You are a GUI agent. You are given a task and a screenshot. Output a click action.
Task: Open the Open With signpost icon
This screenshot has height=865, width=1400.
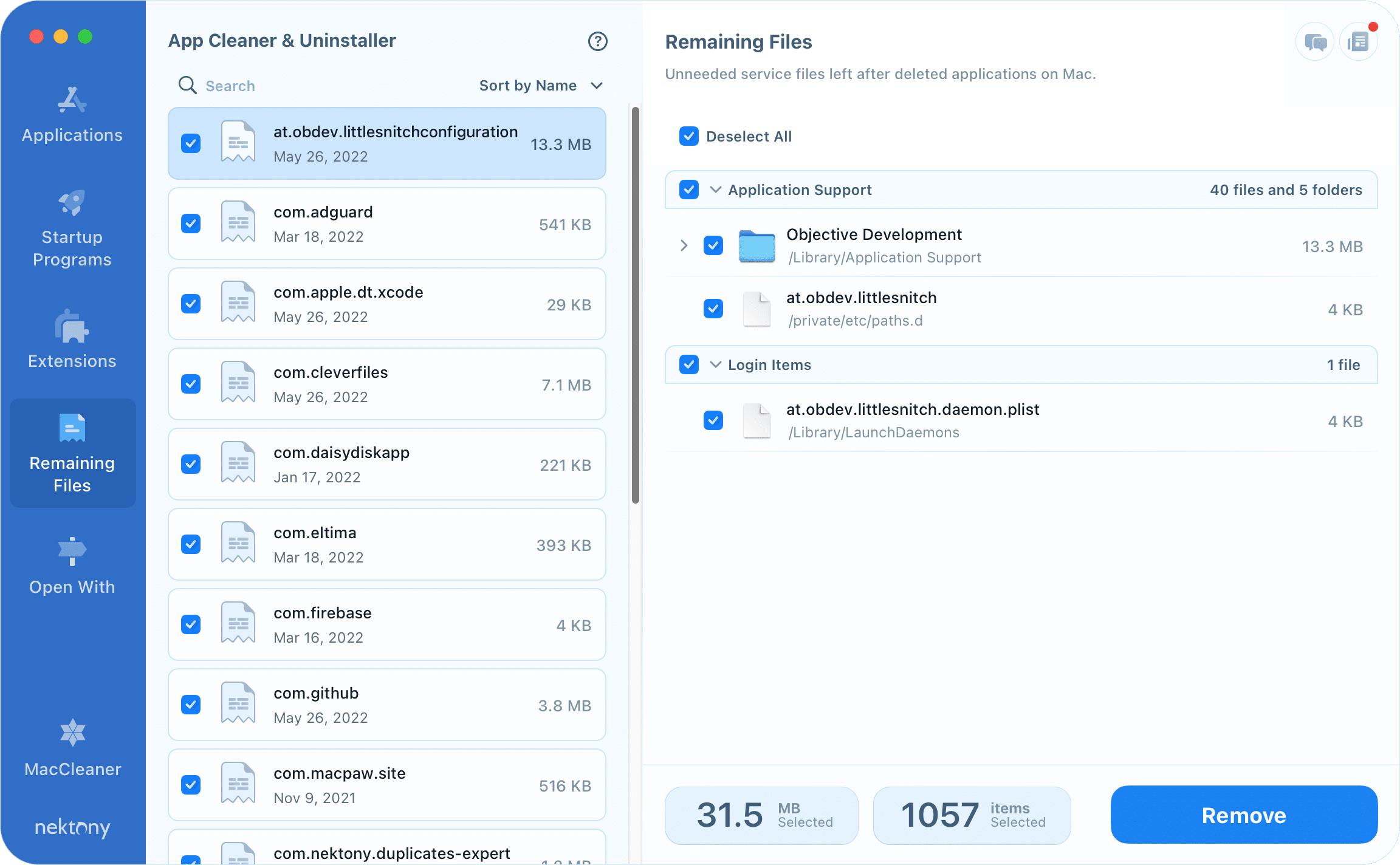click(x=72, y=552)
